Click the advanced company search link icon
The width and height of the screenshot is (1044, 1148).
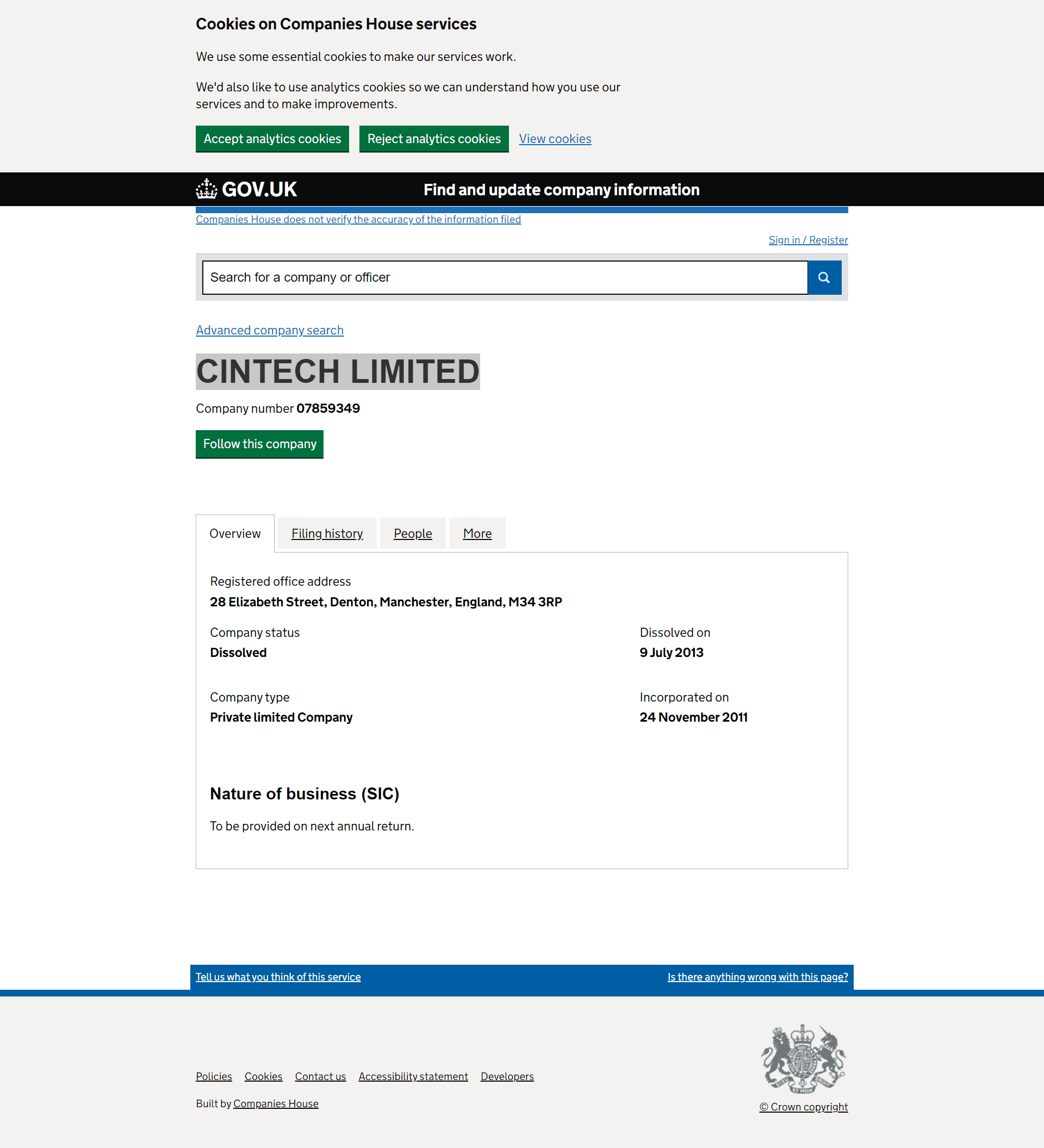(x=269, y=329)
